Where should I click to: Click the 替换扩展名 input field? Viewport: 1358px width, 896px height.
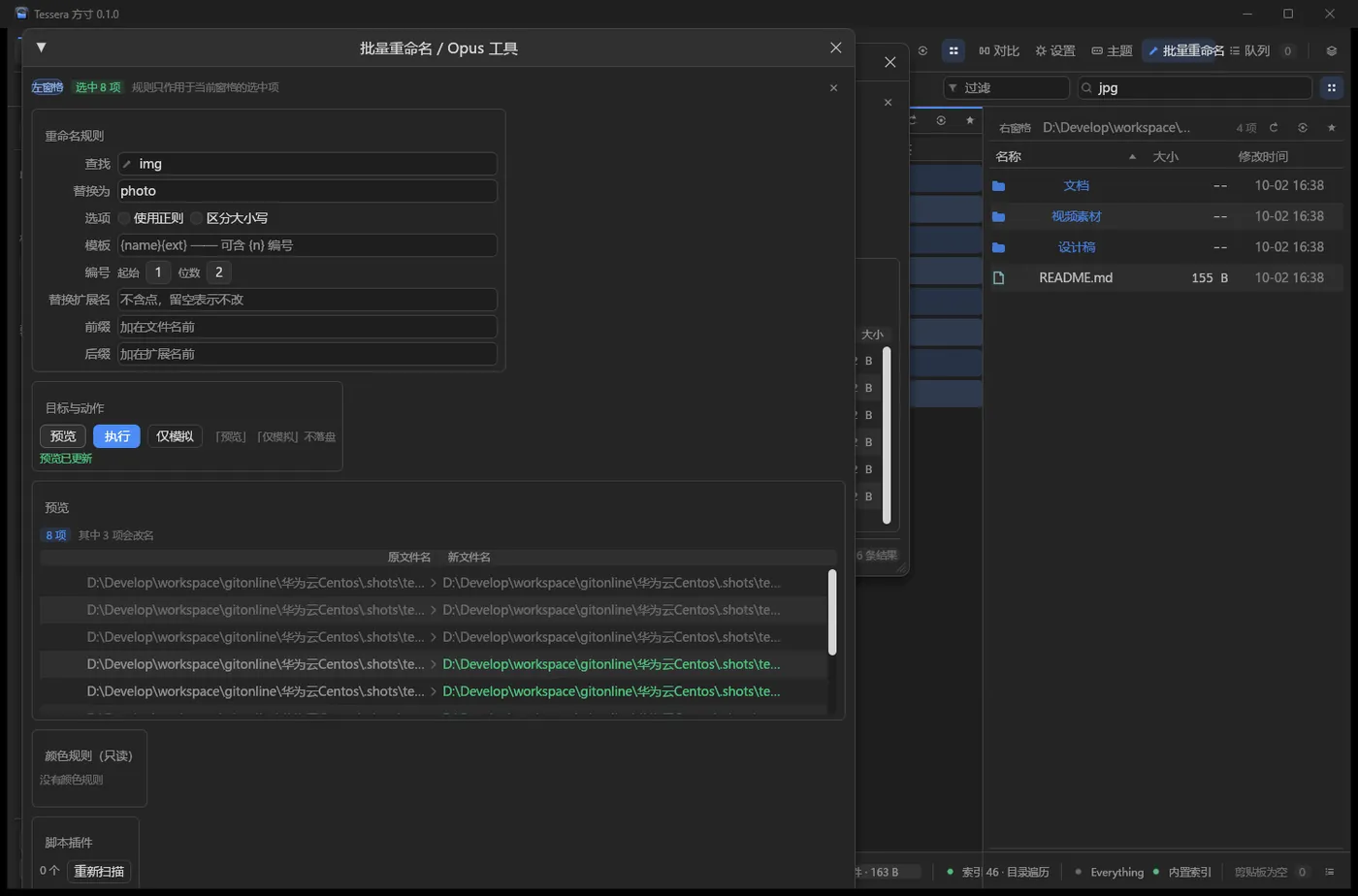click(307, 300)
